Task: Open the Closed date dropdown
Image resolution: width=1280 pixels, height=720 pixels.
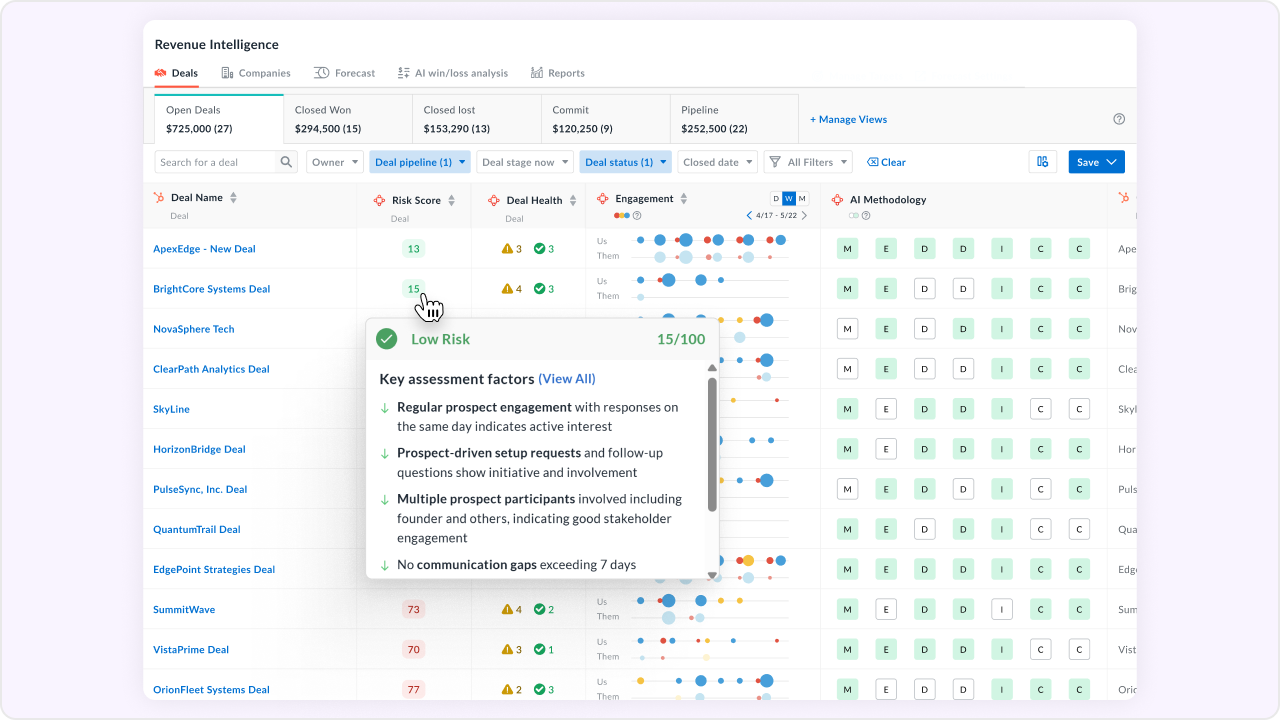Action: coord(718,162)
